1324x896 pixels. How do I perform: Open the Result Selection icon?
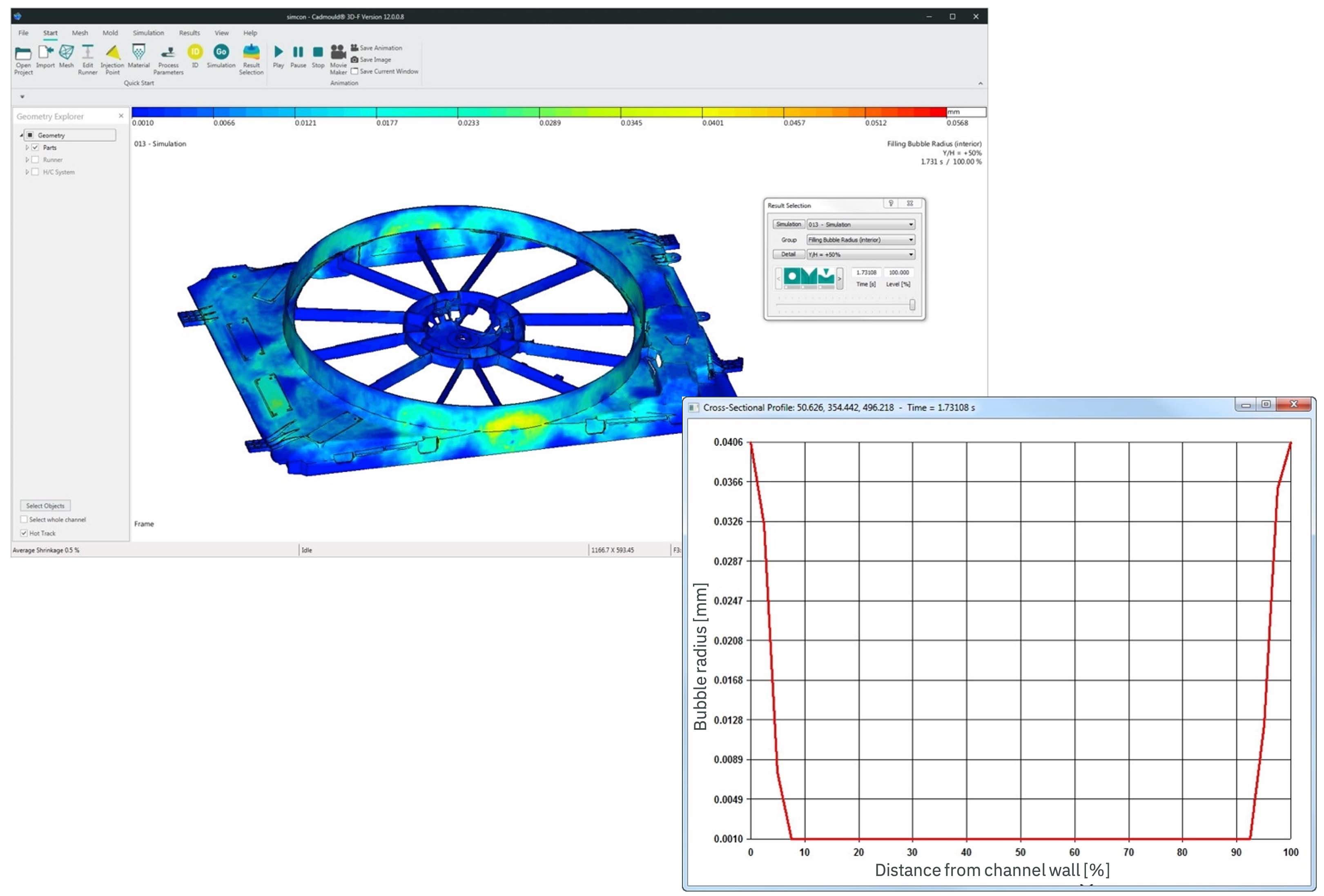tap(251, 59)
